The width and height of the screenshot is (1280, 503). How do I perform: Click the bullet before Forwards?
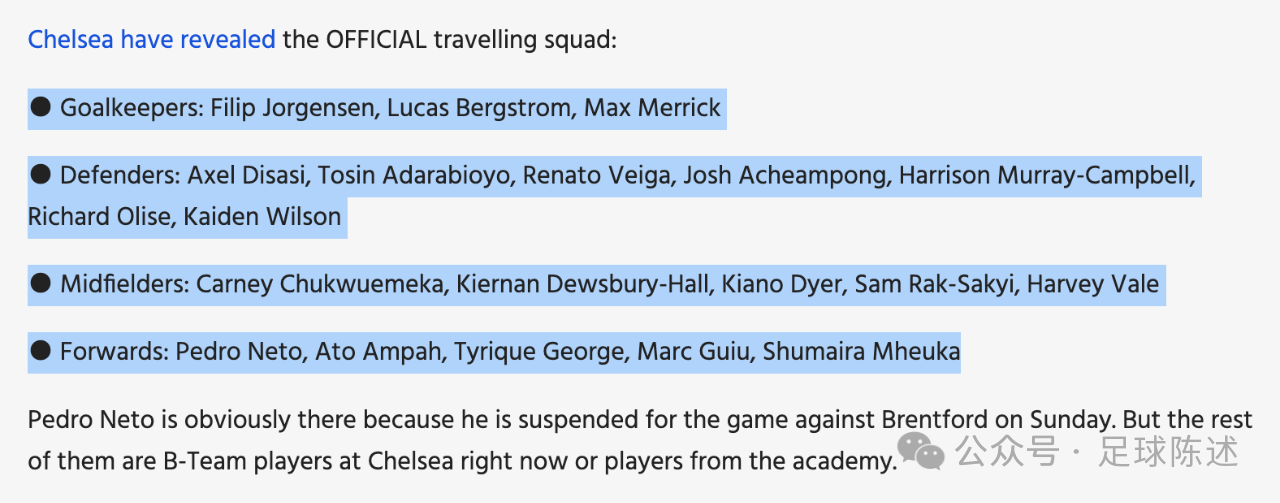pos(41,351)
